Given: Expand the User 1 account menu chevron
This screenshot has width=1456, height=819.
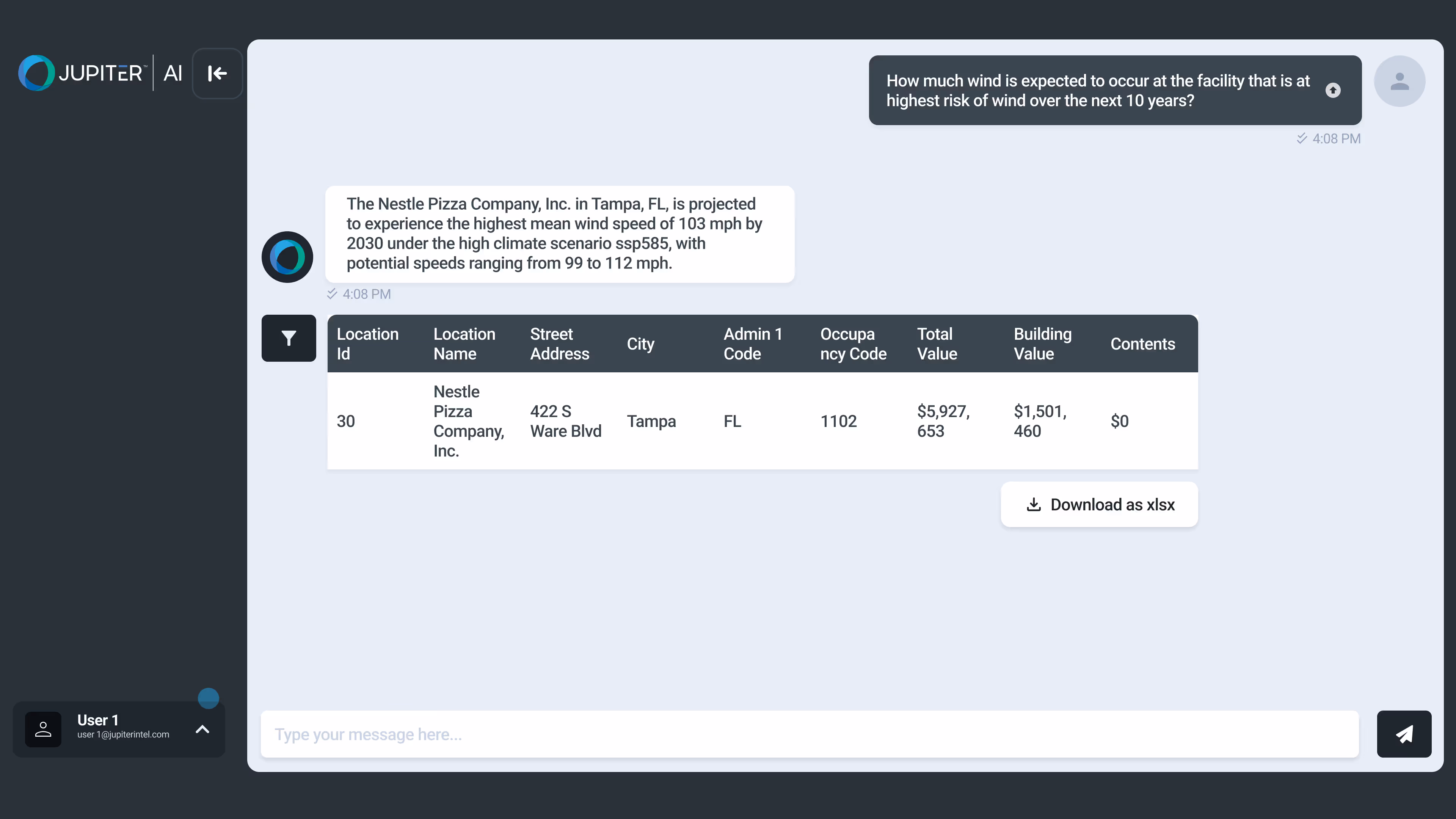Looking at the screenshot, I should point(202,729).
